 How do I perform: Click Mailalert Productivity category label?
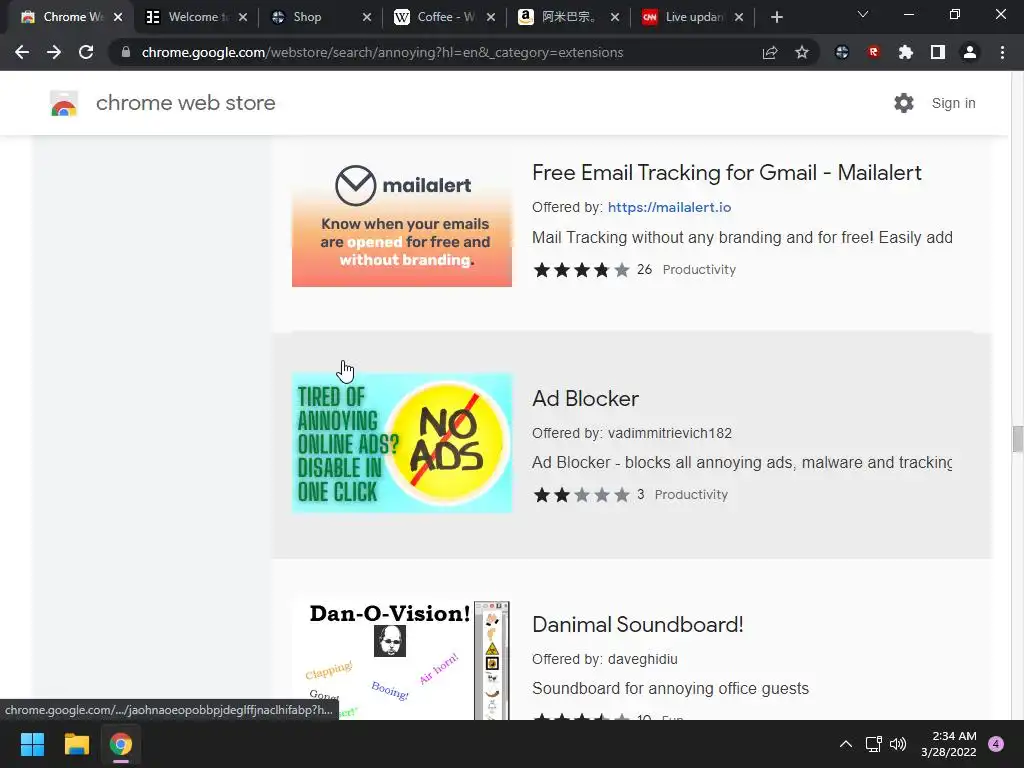699,270
